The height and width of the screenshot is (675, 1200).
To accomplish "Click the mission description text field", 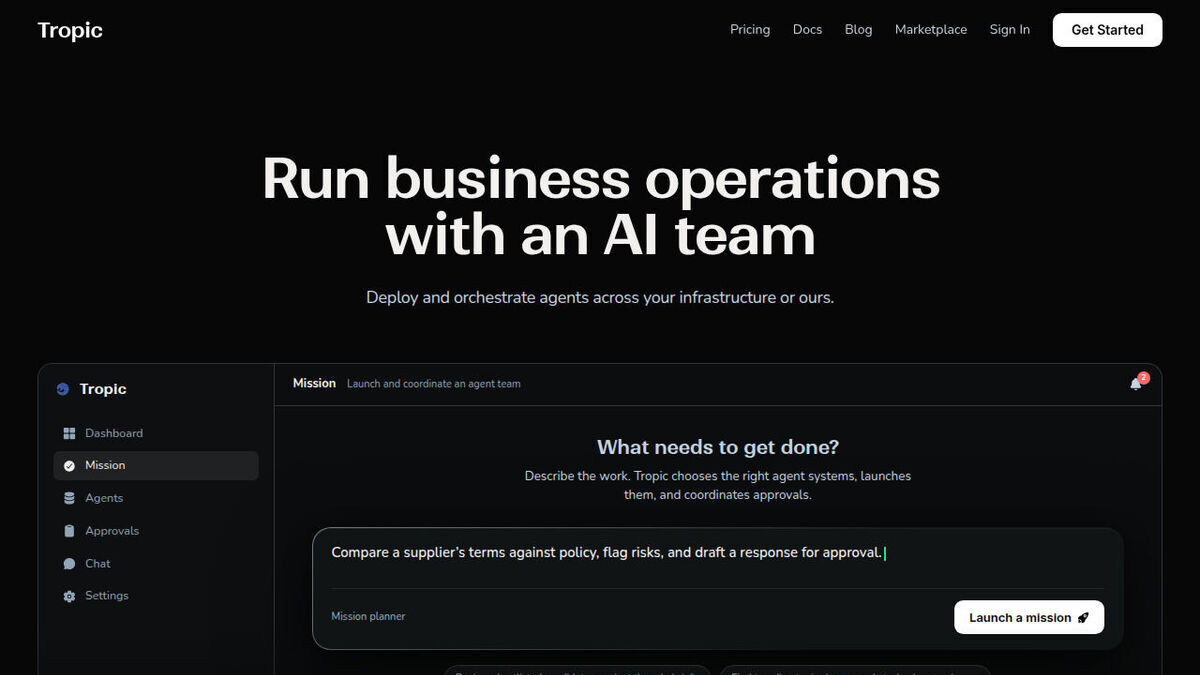I will 718,553.
